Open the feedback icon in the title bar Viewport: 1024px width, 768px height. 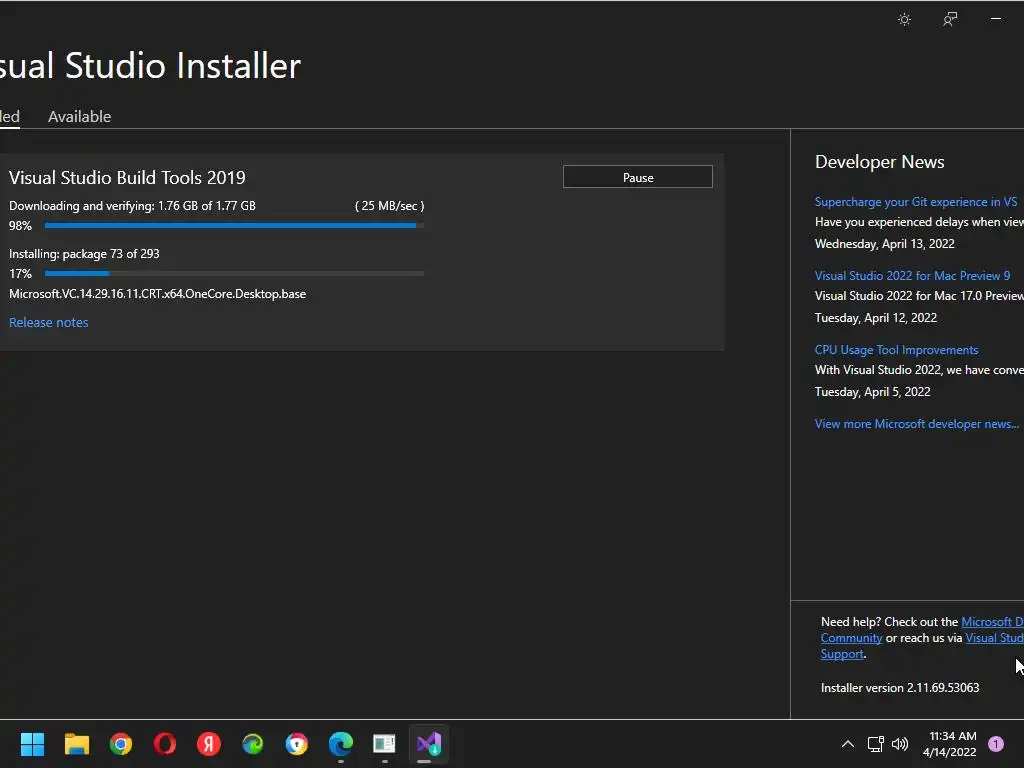(x=950, y=20)
